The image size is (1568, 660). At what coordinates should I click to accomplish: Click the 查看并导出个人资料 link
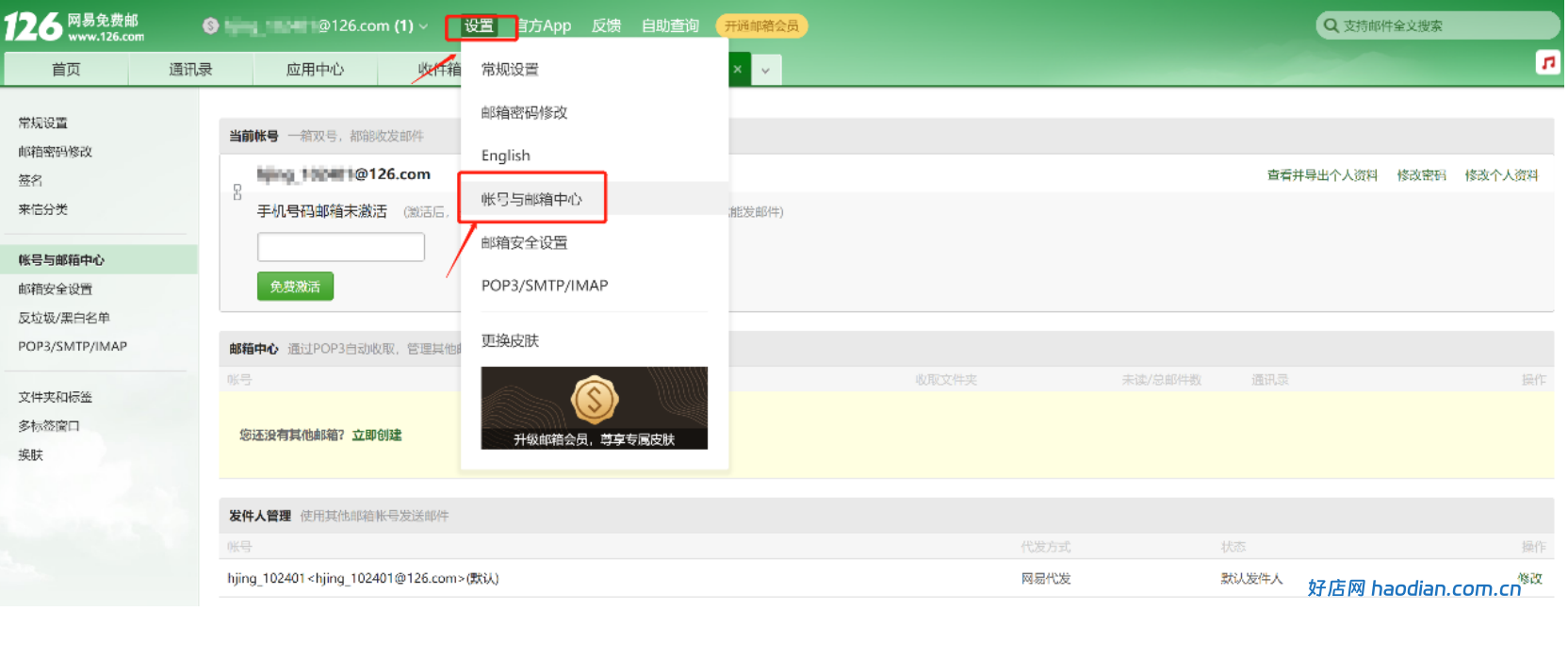point(1322,175)
